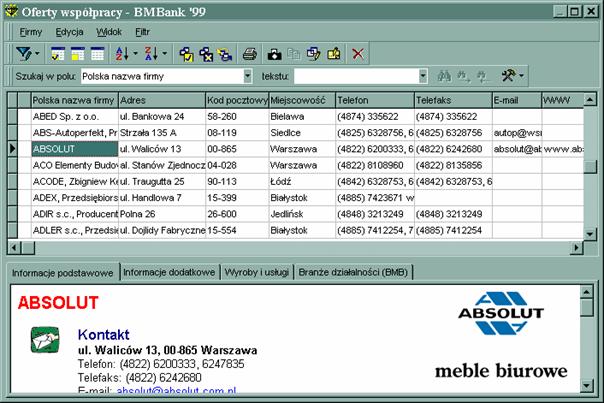604x403 pixels.
Task: Open the hammer tools dropdown arrow
Action: (x=521, y=76)
